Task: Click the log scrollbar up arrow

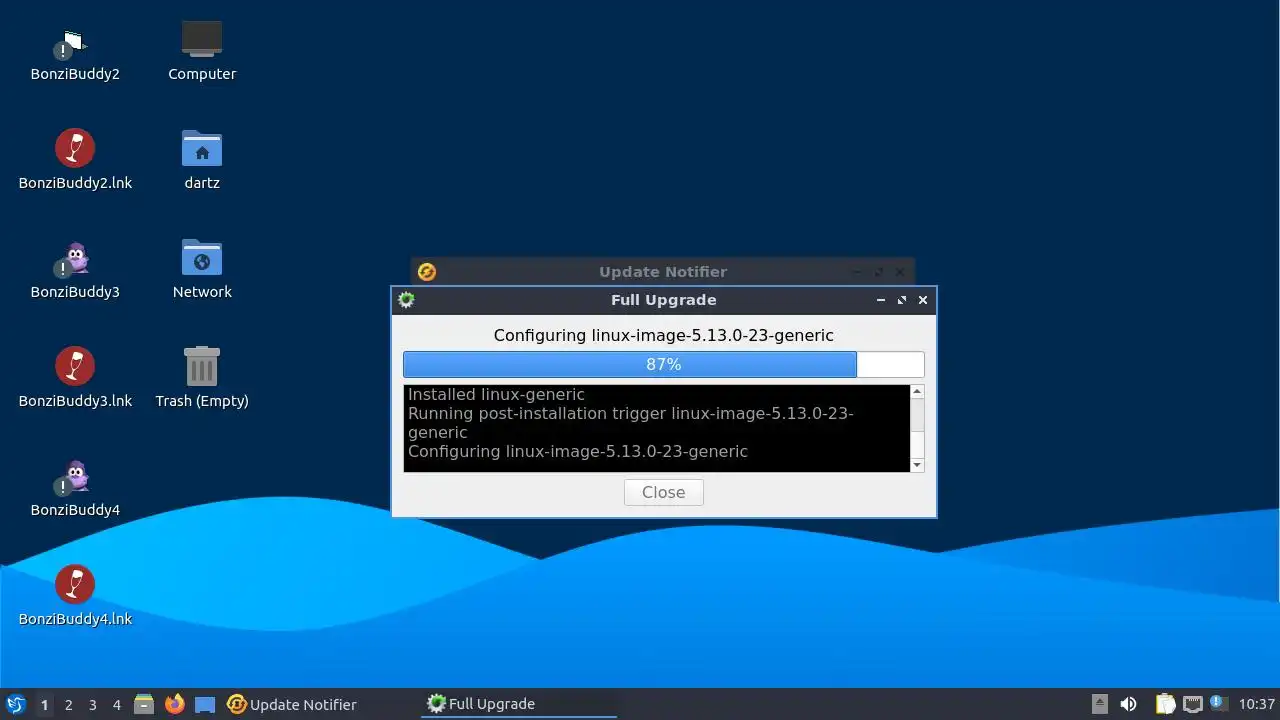Action: [917, 392]
